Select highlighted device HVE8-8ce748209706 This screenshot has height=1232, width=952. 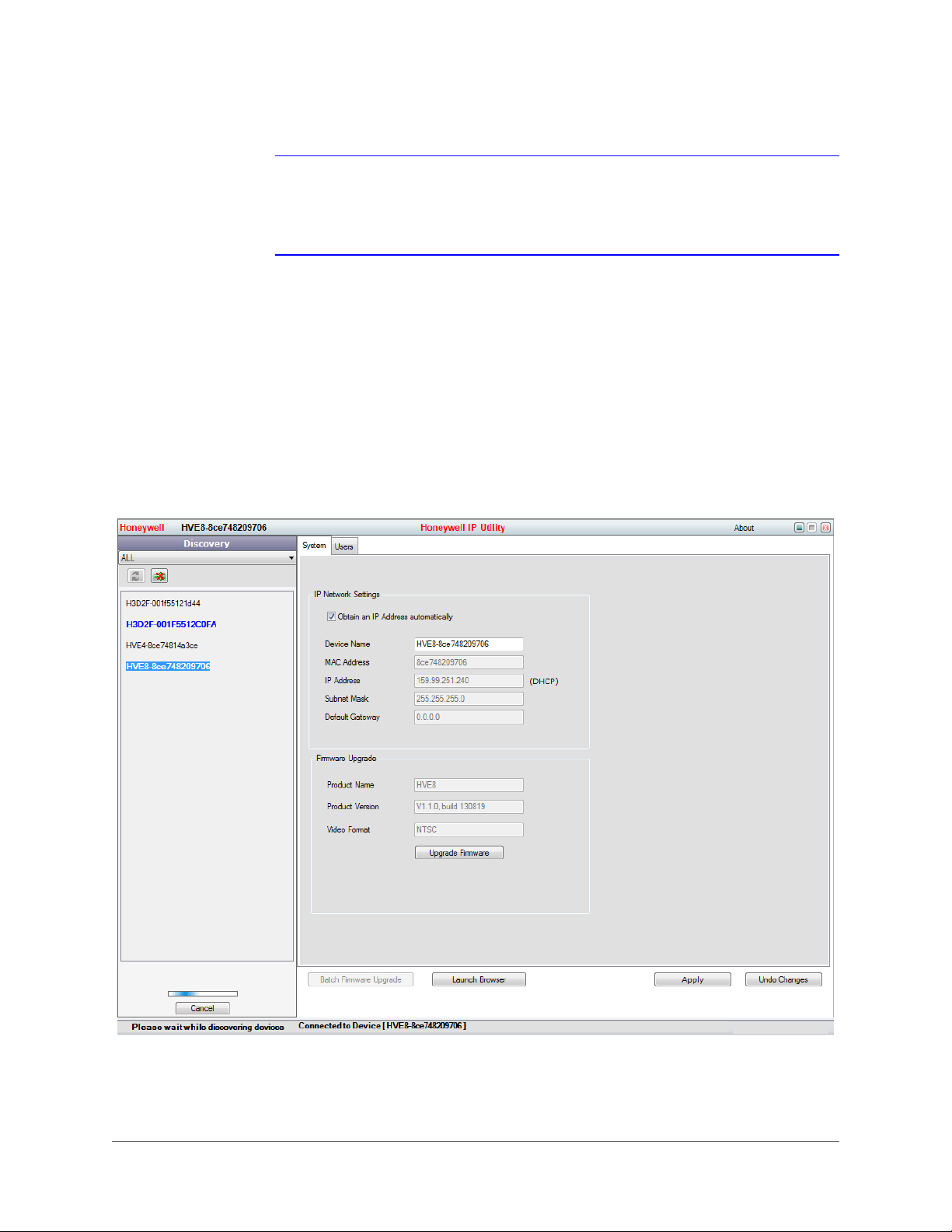click(168, 666)
